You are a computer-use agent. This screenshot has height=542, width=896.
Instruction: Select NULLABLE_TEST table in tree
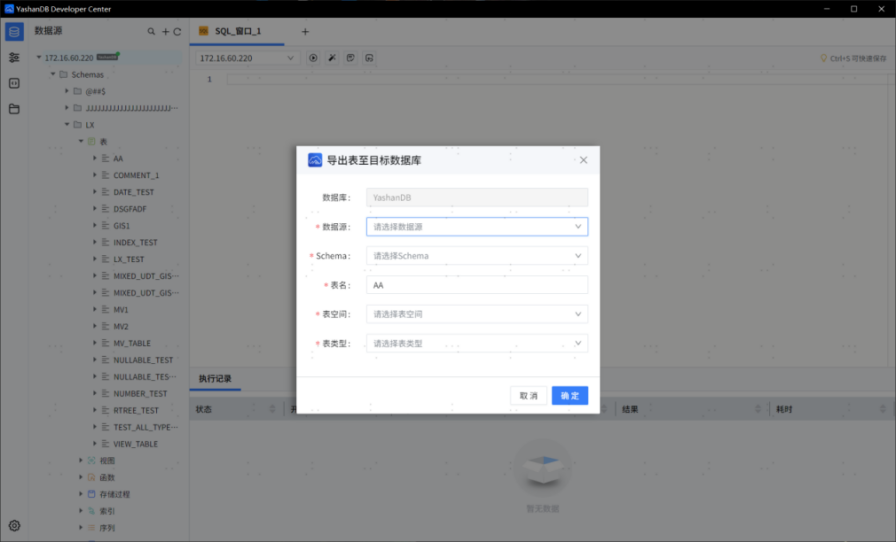(143, 360)
